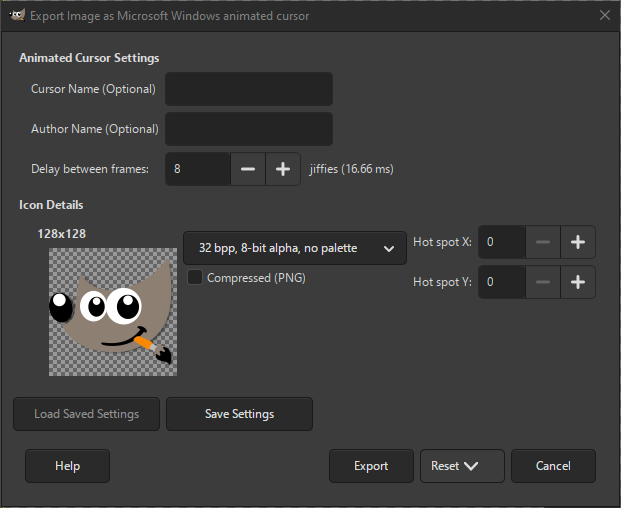Enable the Compressed (PNG) checkbox
The image size is (621, 508).
point(195,277)
